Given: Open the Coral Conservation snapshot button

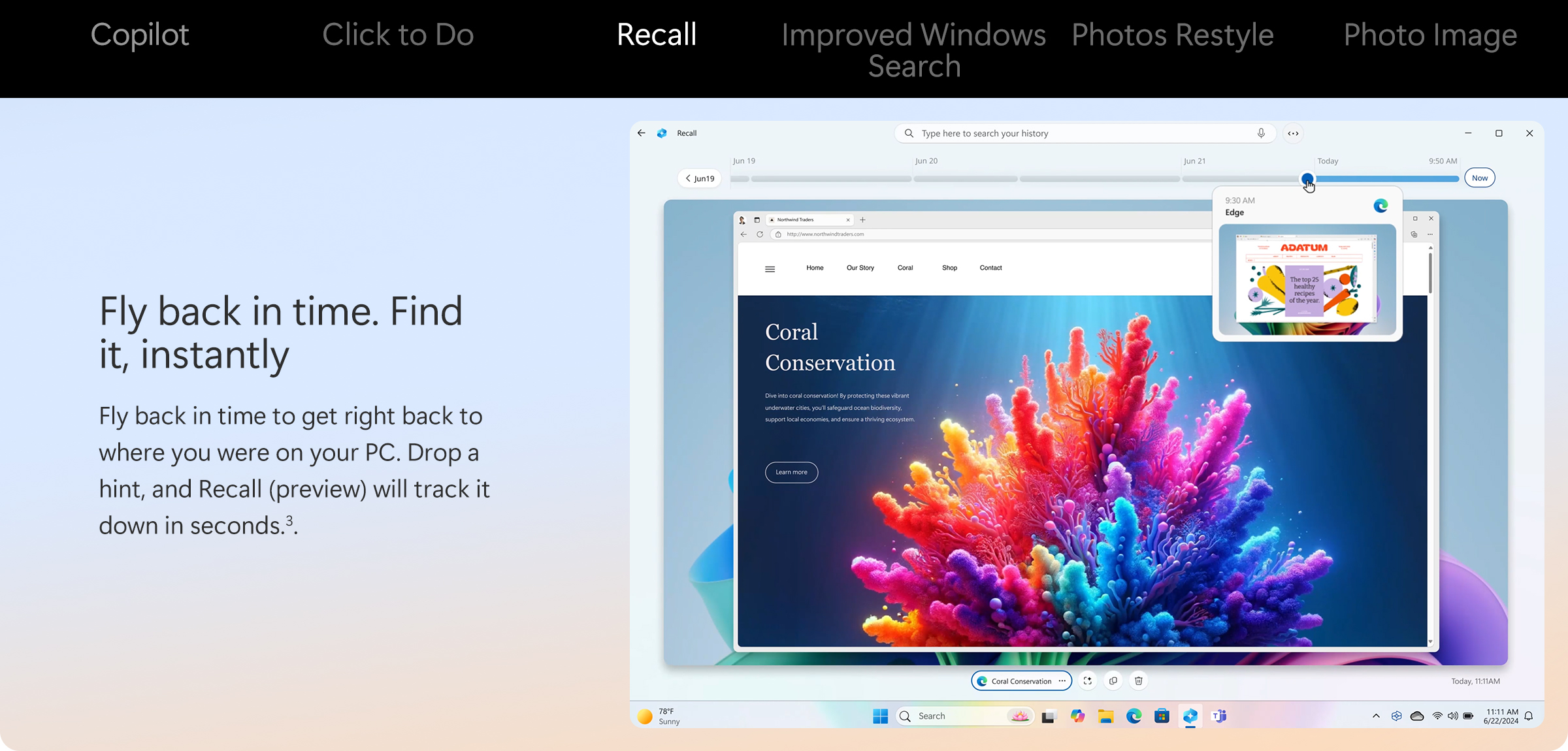Looking at the screenshot, I should (1021, 680).
